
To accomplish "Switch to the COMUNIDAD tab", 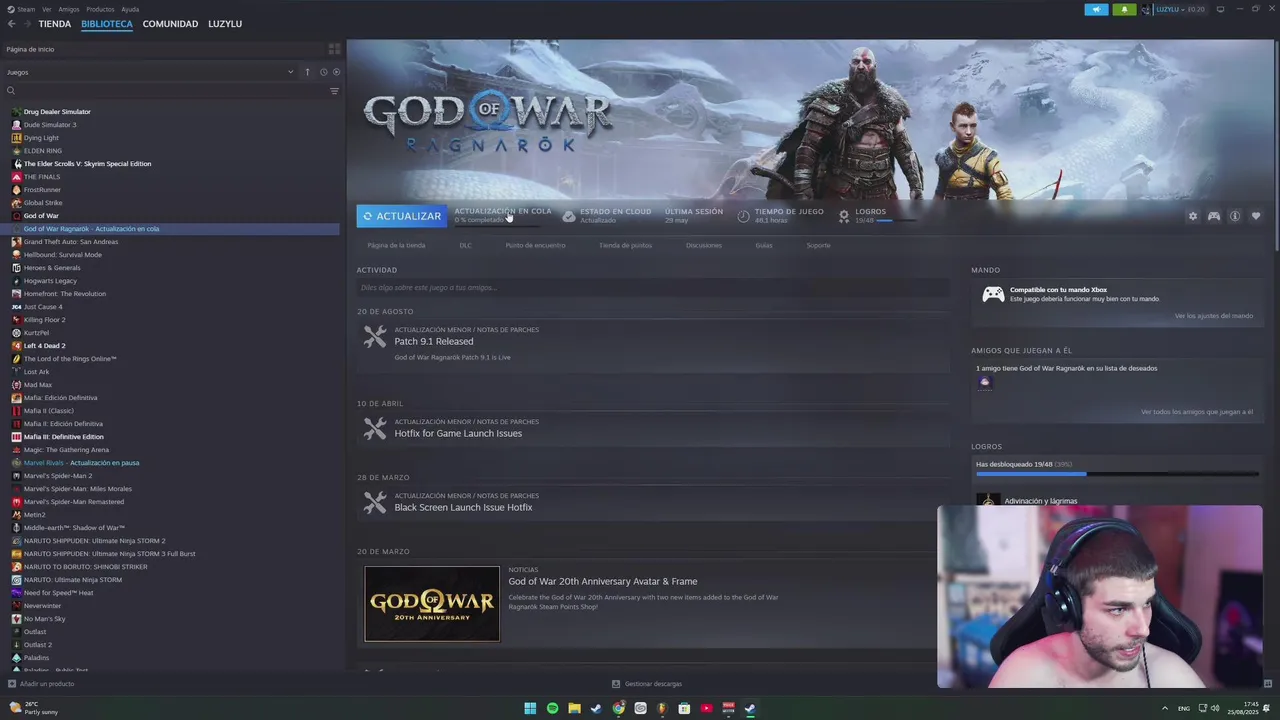I will [170, 24].
